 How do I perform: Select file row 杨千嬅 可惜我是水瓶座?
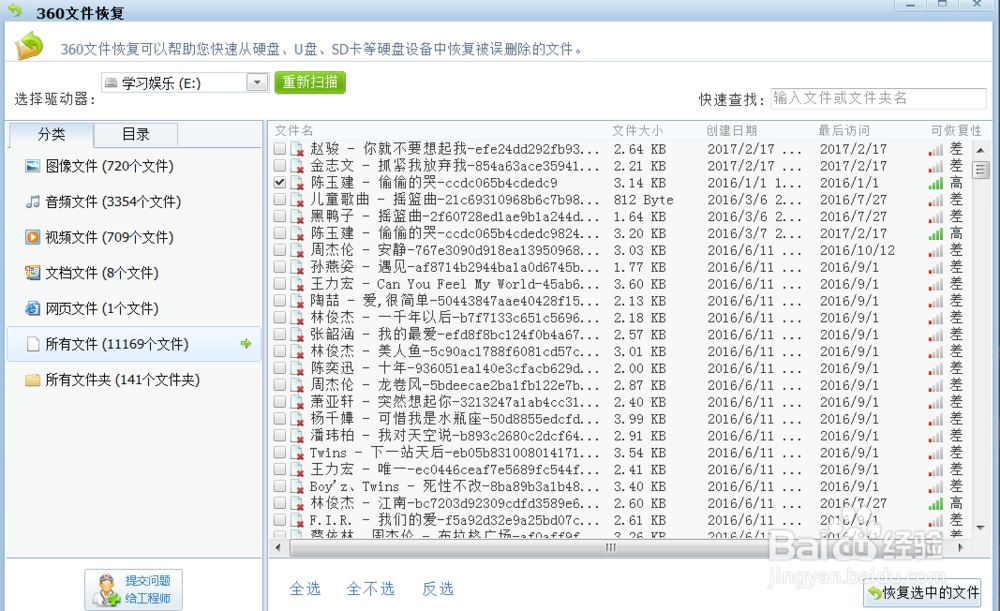coord(619,419)
